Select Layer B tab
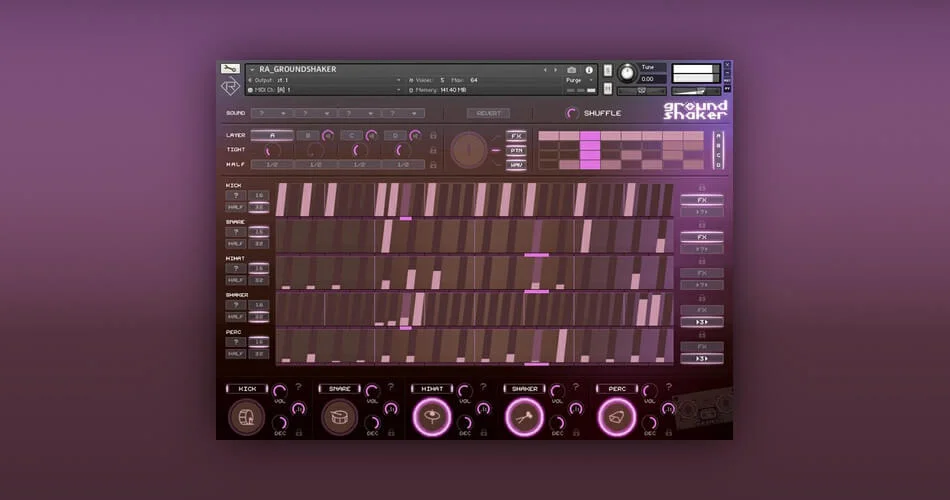This screenshot has height=500, width=950. 308,135
